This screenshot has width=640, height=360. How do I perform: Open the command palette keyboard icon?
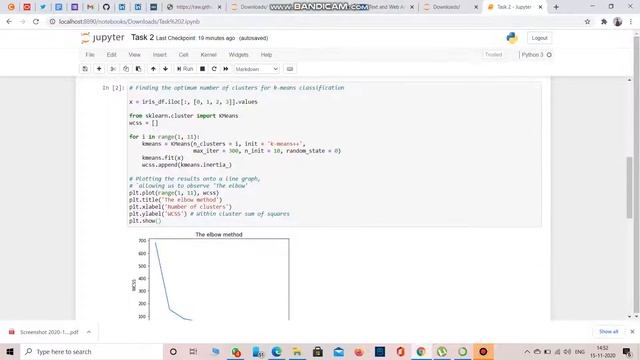tap(290, 69)
